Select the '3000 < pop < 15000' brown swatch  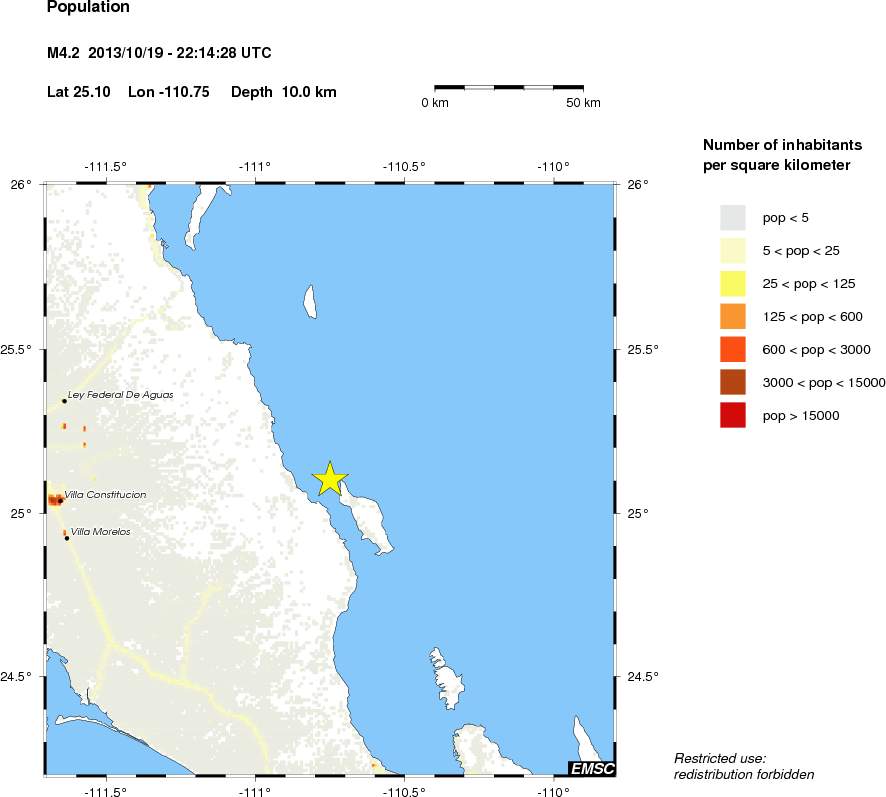pos(733,382)
